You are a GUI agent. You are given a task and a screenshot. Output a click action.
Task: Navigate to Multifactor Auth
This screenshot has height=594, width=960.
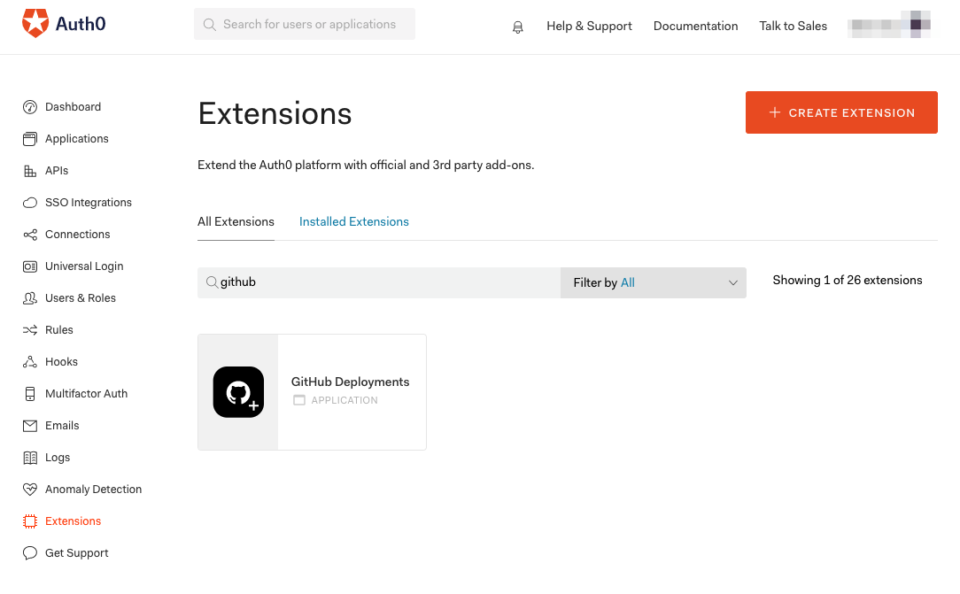(85, 393)
